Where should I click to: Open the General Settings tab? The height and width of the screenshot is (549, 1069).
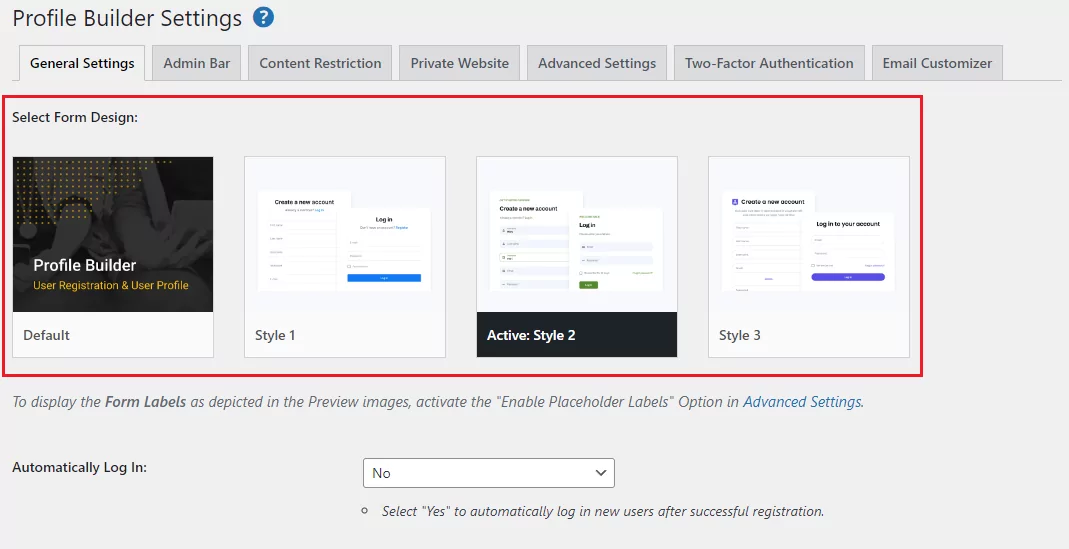(x=82, y=63)
